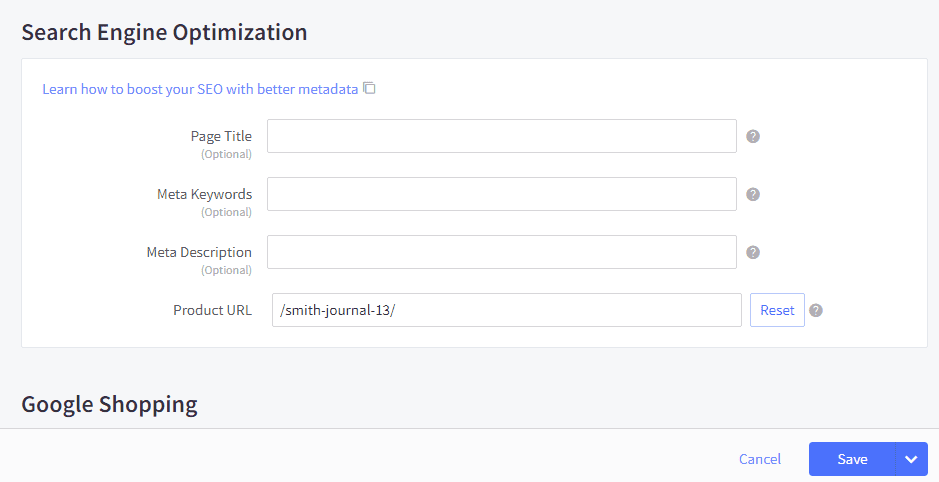Focus the Page Title input field
939x482 pixels.
[x=502, y=136]
